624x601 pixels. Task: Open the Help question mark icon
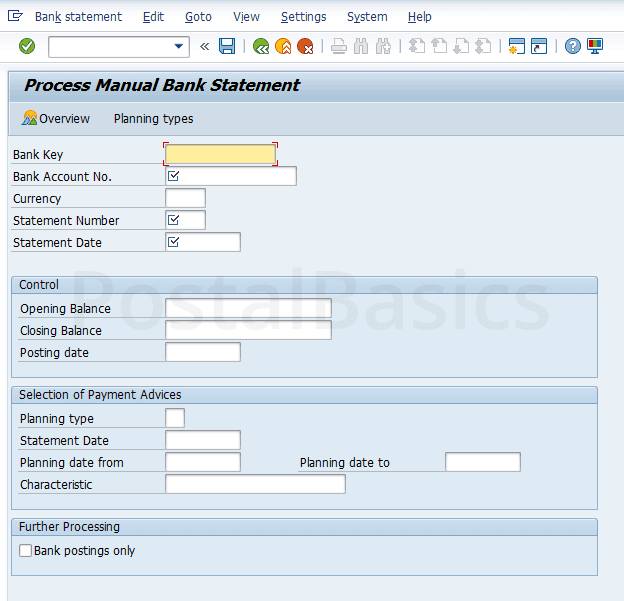pyautogui.click(x=572, y=46)
